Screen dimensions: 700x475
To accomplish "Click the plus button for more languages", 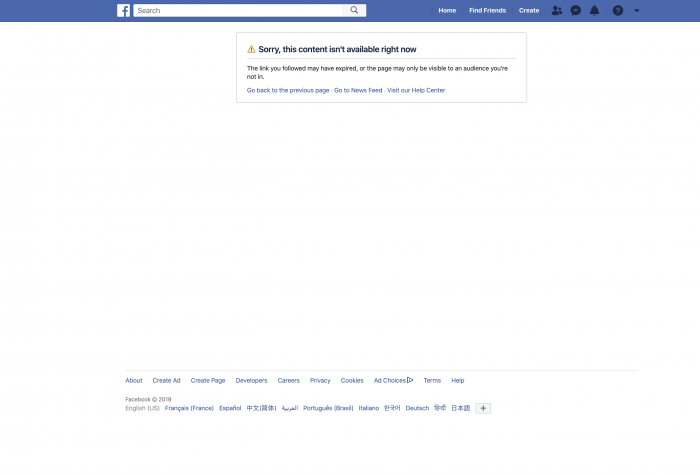I will (483, 408).
